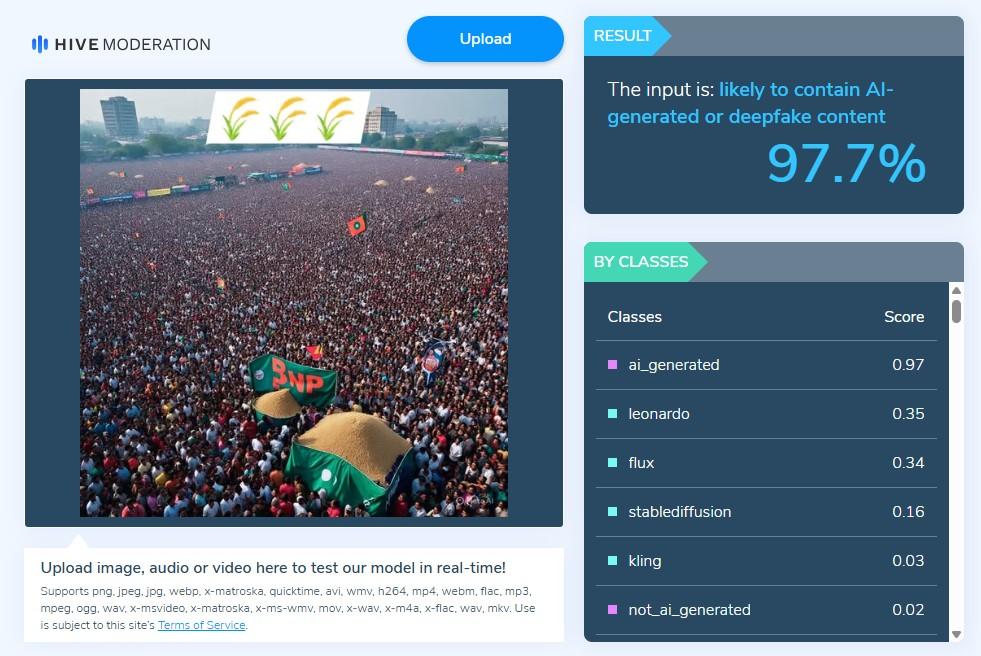The image size is (981, 656).
Task: Click the not_ai_generated pink marker
Action: (612, 610)
